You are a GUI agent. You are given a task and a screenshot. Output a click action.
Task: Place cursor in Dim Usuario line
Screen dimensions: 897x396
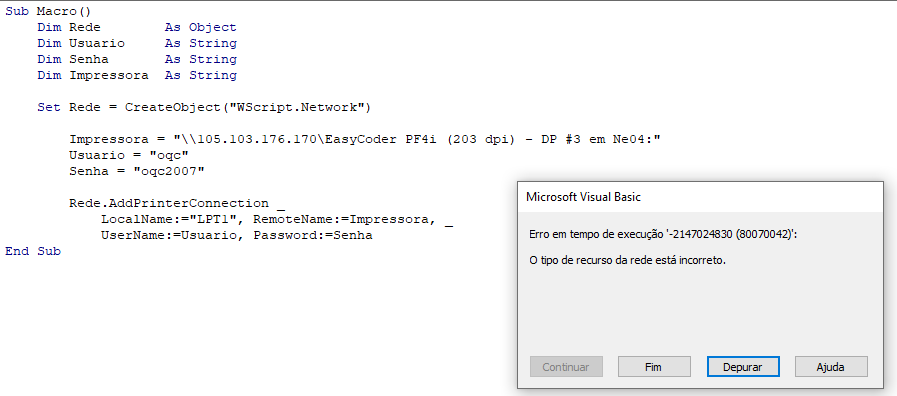[137, 43]
